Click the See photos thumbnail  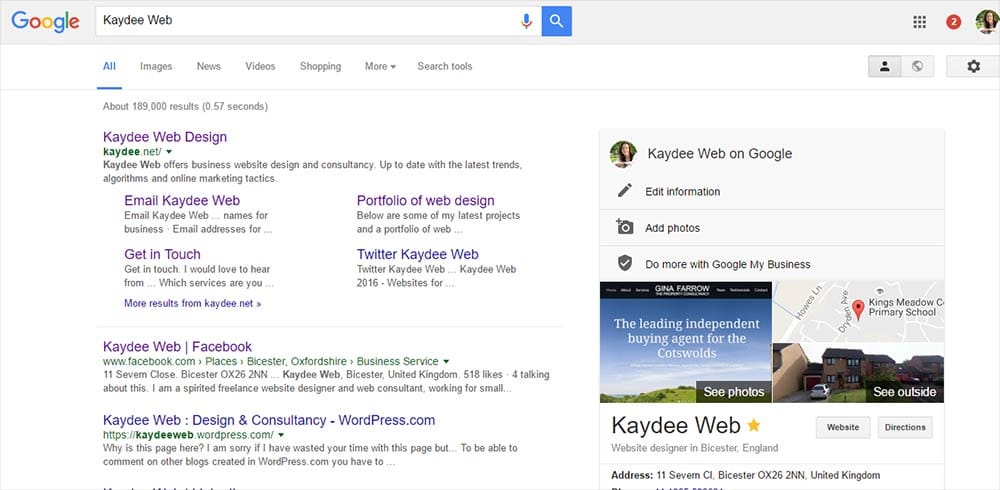pos(686,342)
